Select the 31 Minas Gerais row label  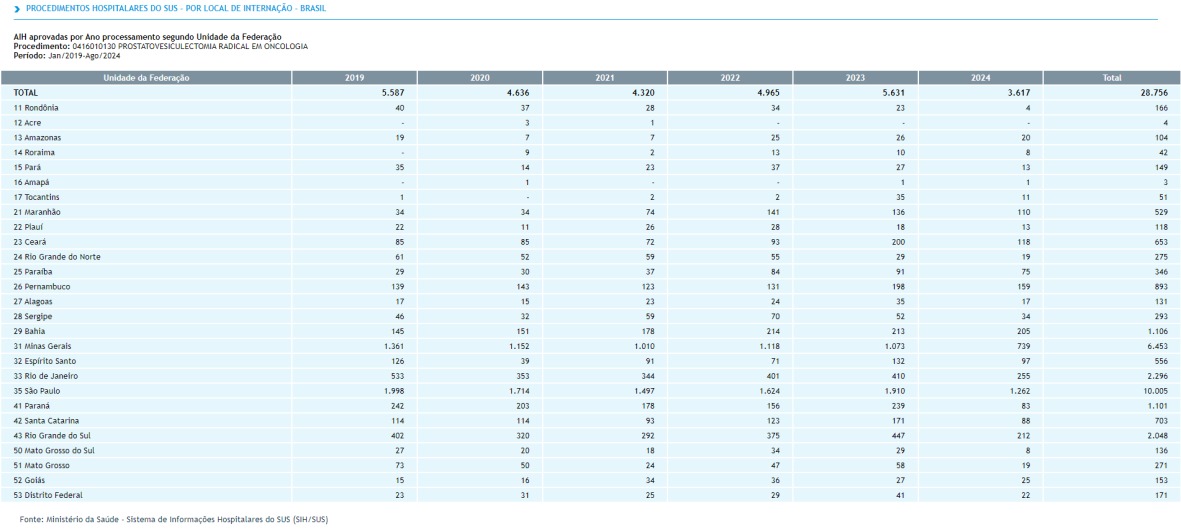pyautogui.click(x=42, y=346)
